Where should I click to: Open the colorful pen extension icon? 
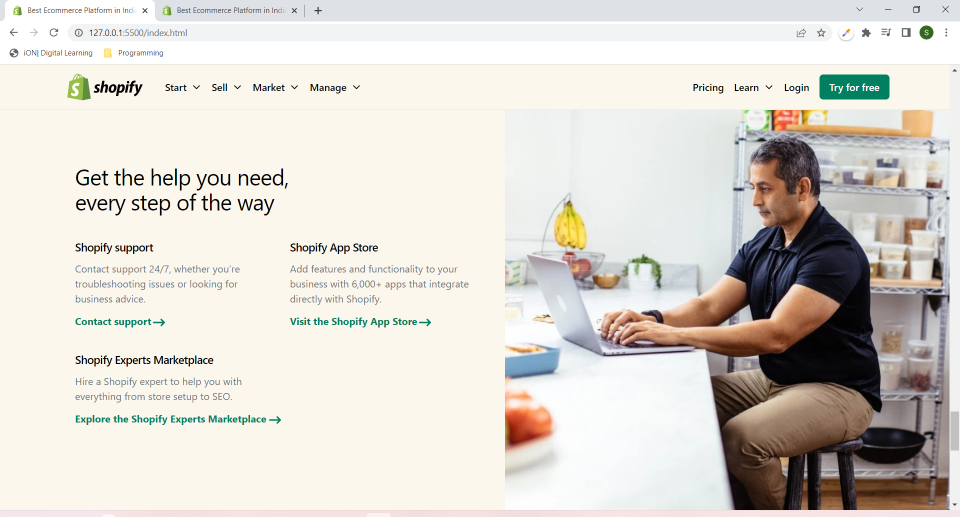pos(846,33)
